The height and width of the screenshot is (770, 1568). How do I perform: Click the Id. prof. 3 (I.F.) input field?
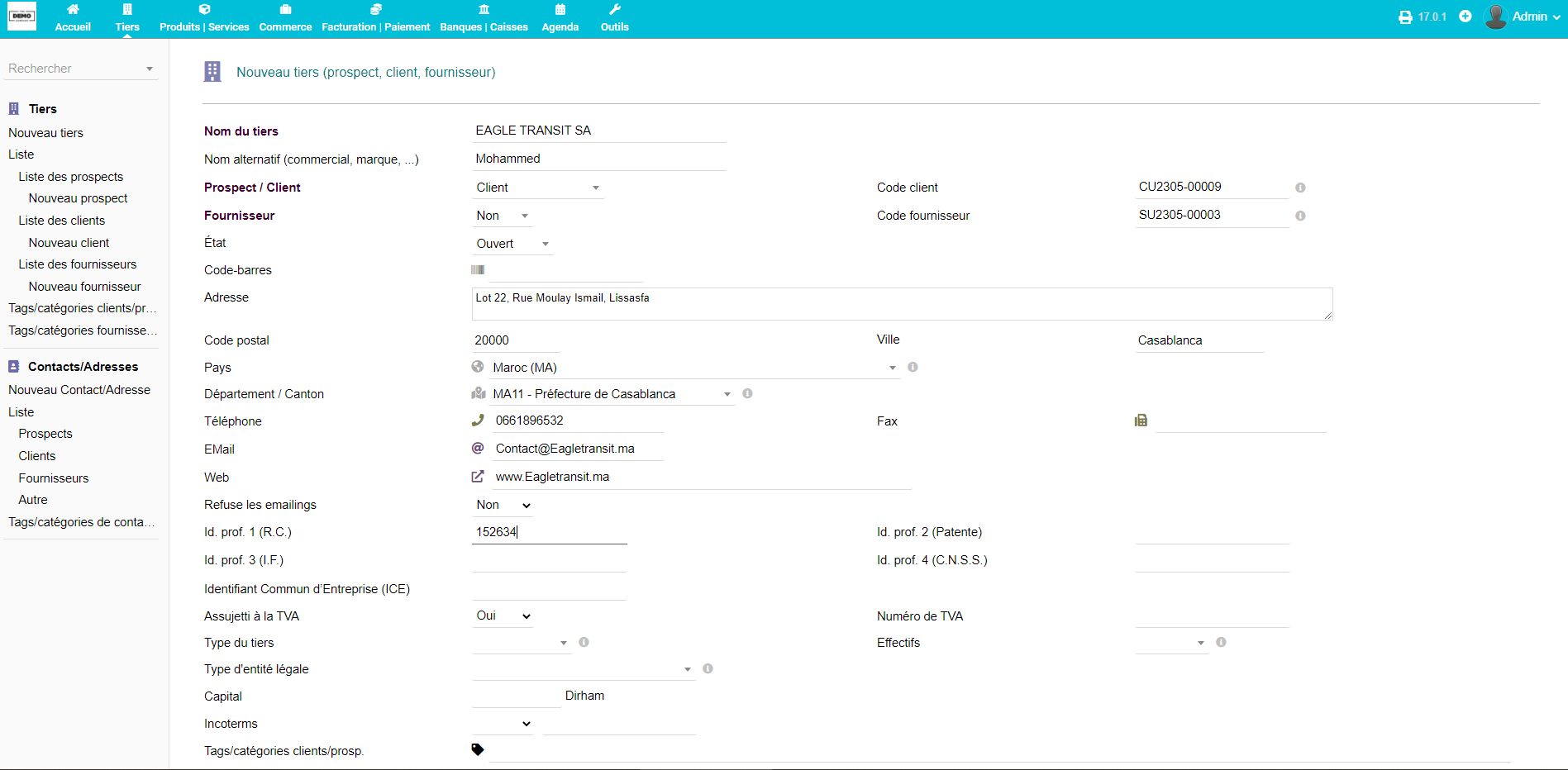point(549,560)
